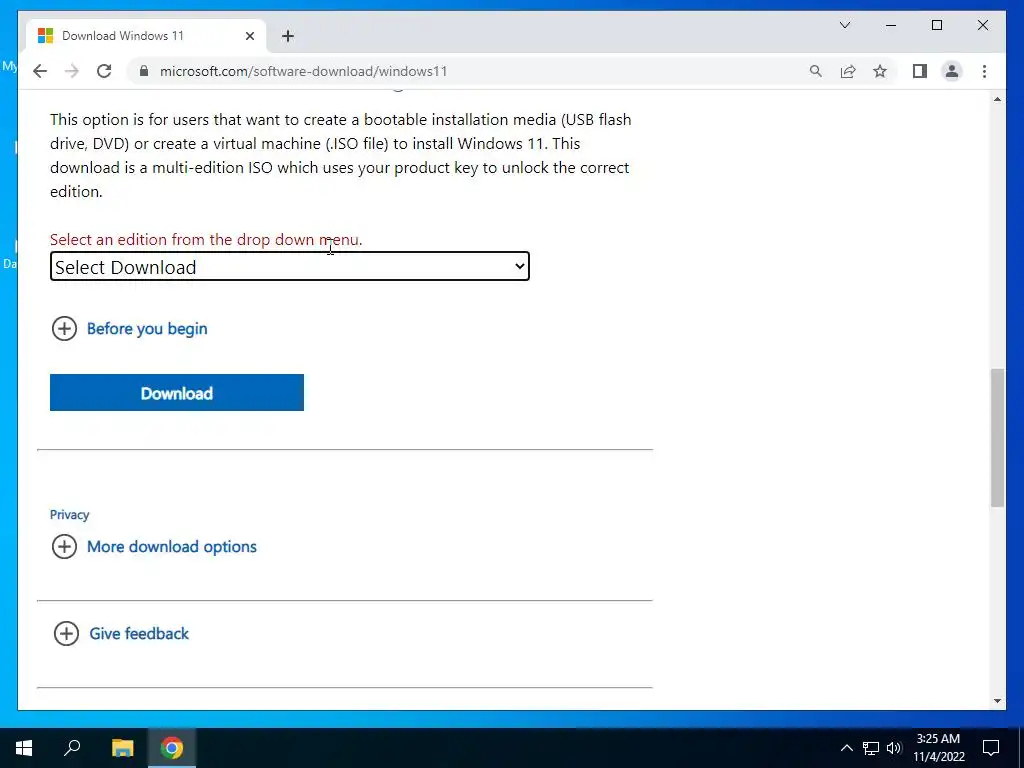
Task: Select the Download Windows 11 tab
Action: [x=146, y=36]
